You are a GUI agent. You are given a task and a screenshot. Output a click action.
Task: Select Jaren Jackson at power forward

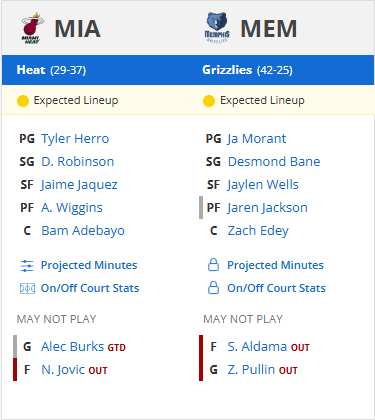click(267, 208)
